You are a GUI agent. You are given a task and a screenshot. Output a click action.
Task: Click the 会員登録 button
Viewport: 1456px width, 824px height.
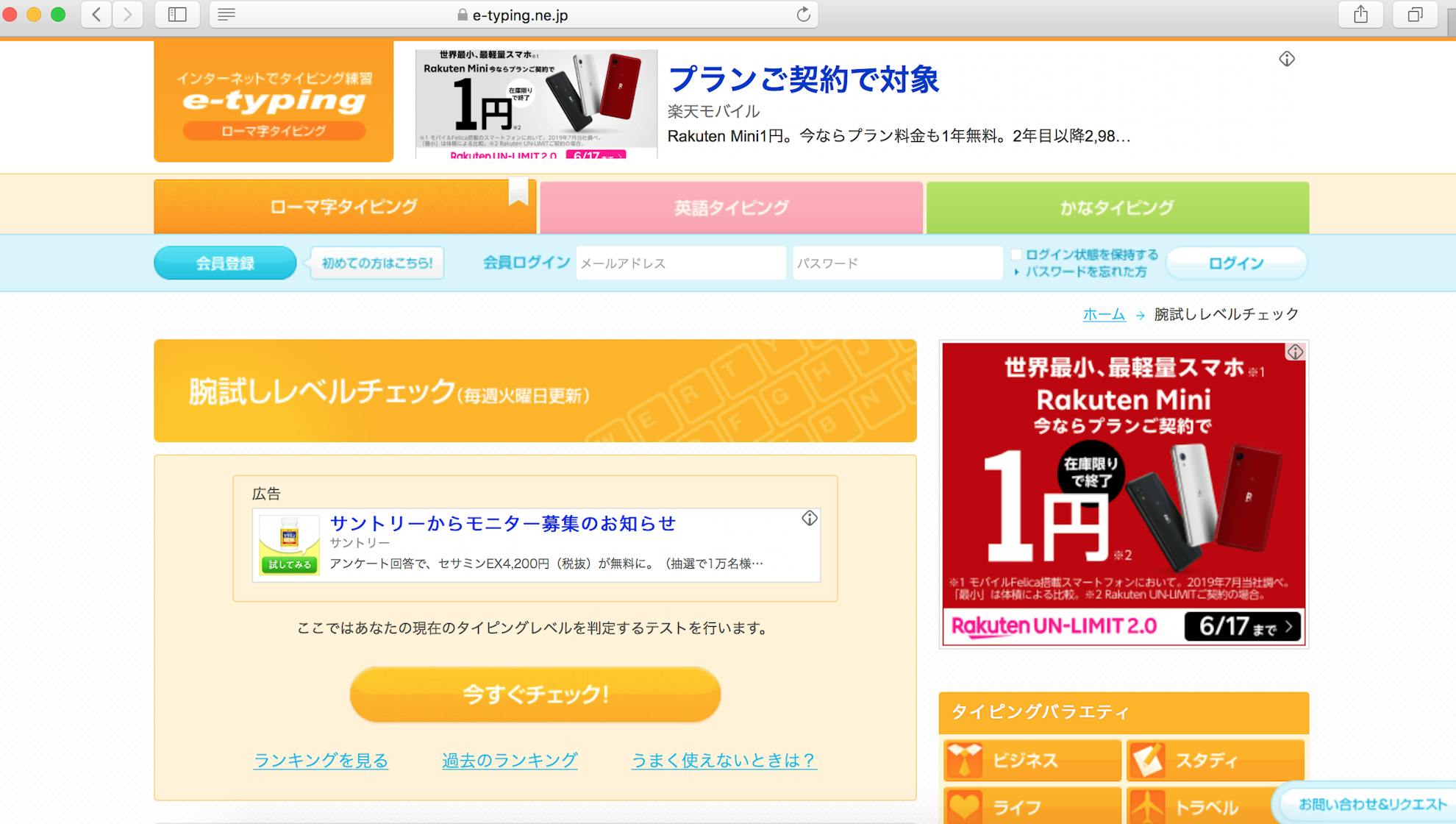pos(225,263)
